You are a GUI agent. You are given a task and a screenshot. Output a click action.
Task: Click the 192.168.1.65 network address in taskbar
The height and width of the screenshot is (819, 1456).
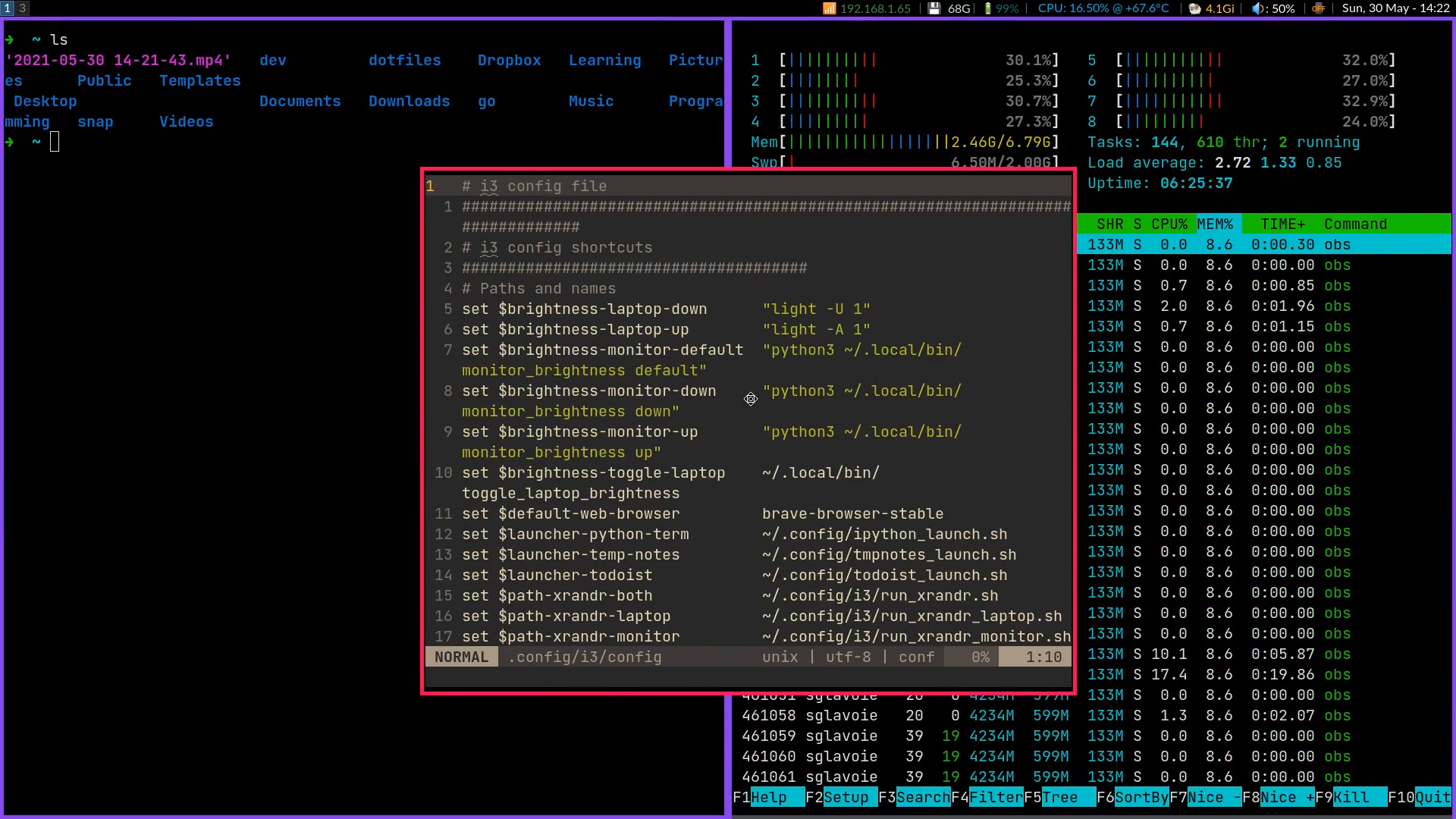click(874, 8)
